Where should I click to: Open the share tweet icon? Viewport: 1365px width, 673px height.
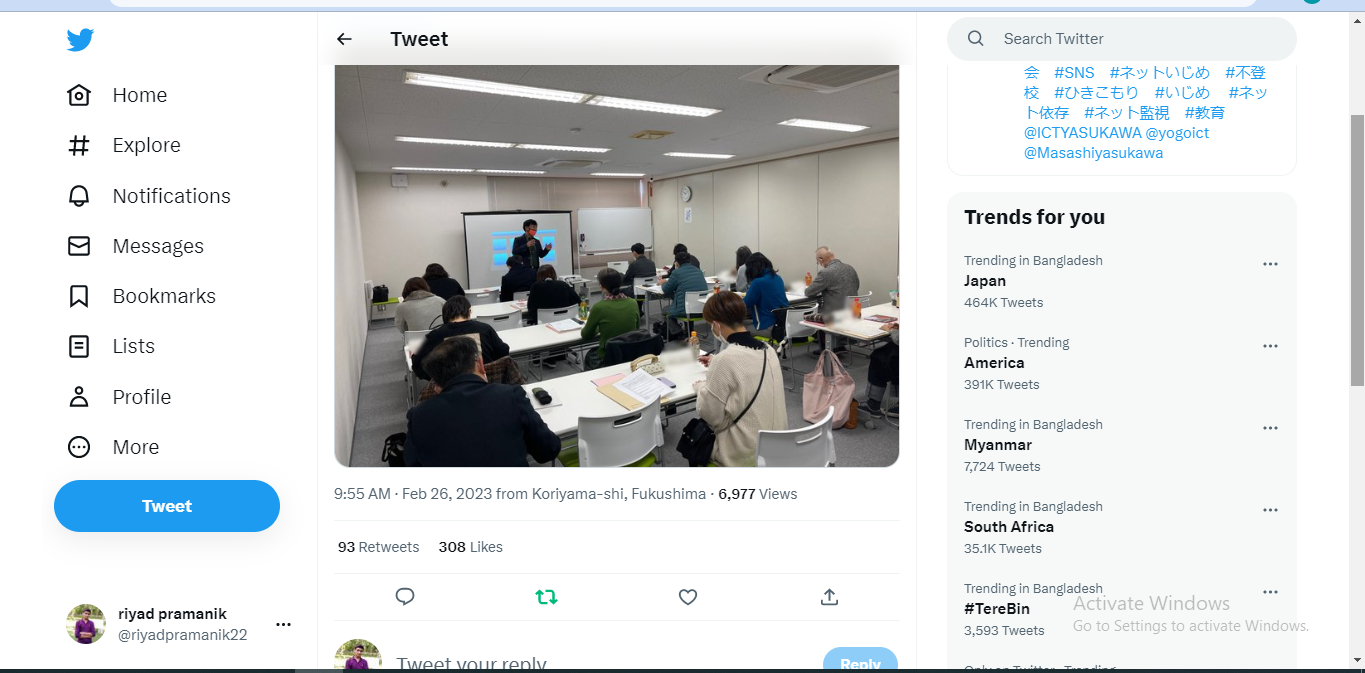pos(829,597)
